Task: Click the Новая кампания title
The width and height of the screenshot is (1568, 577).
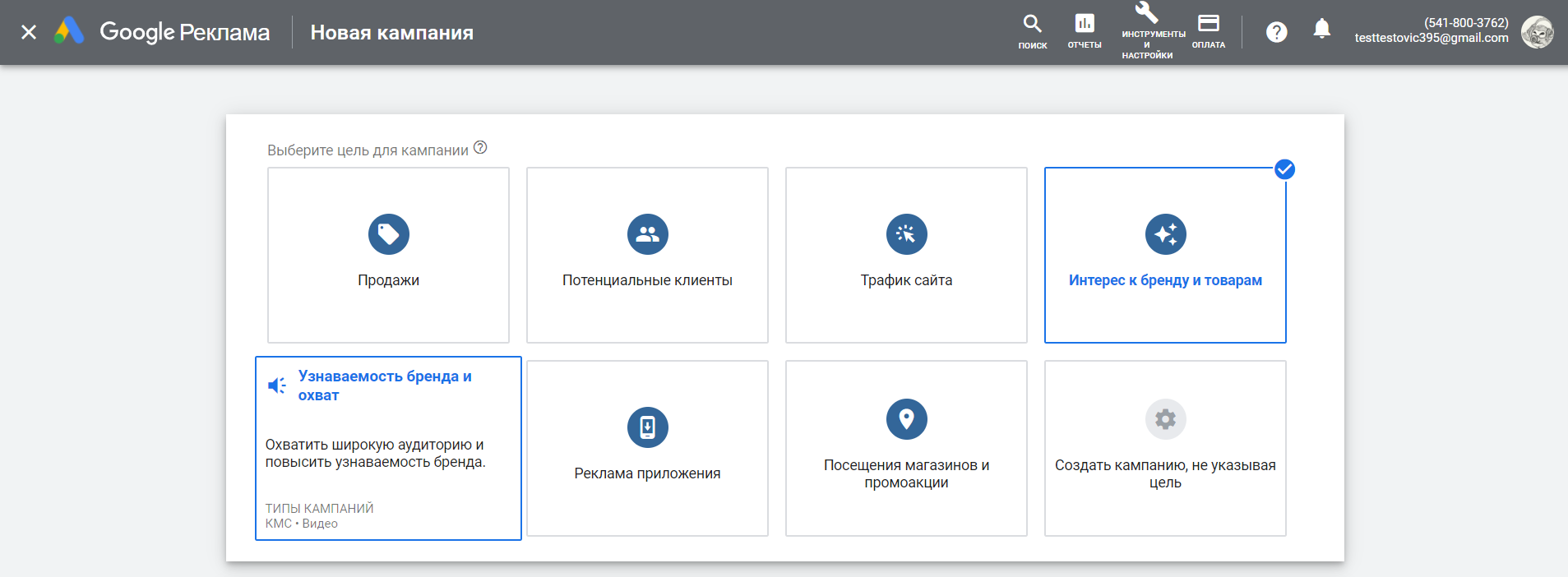Action: point(392,32)
